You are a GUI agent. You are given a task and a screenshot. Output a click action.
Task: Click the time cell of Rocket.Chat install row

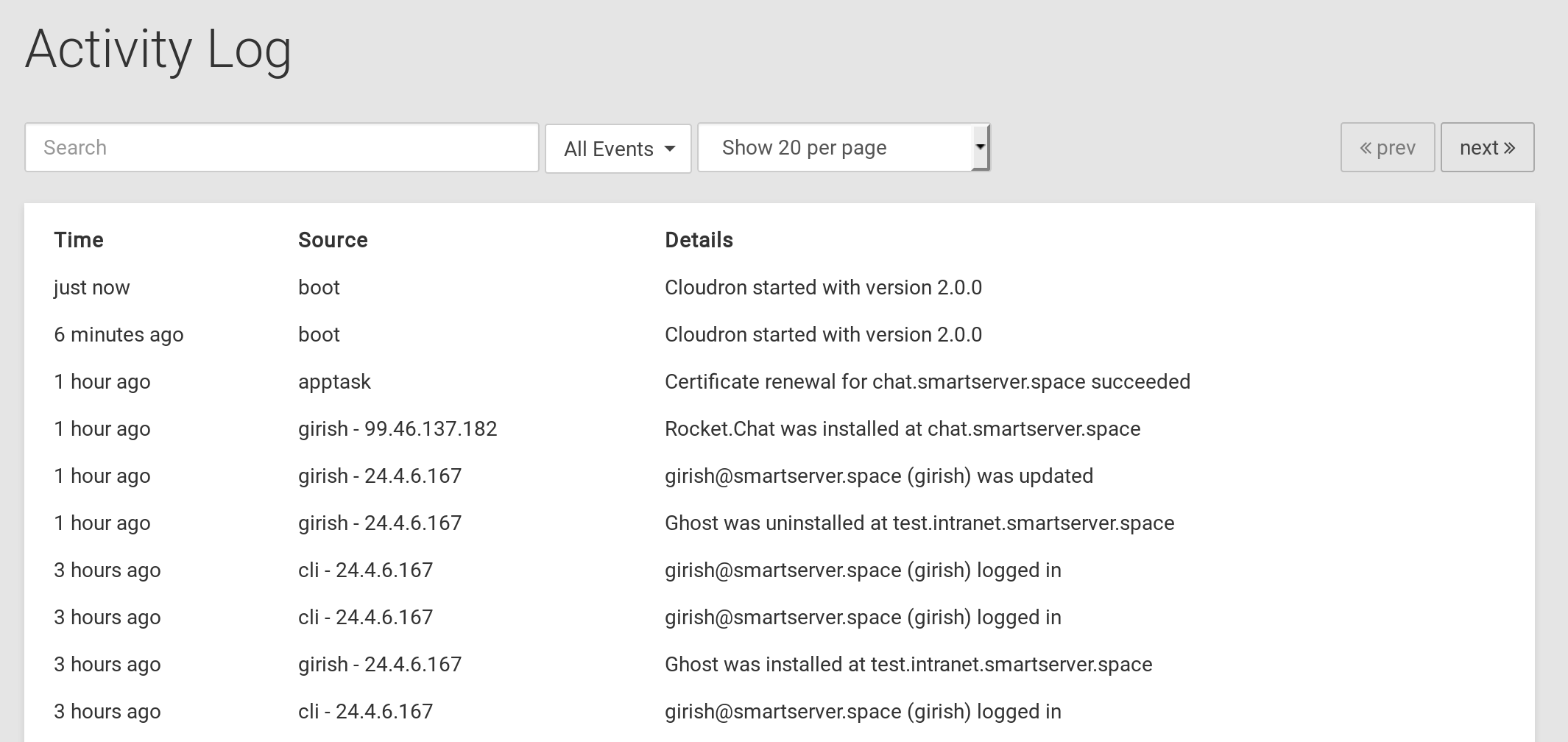(102, 428)
